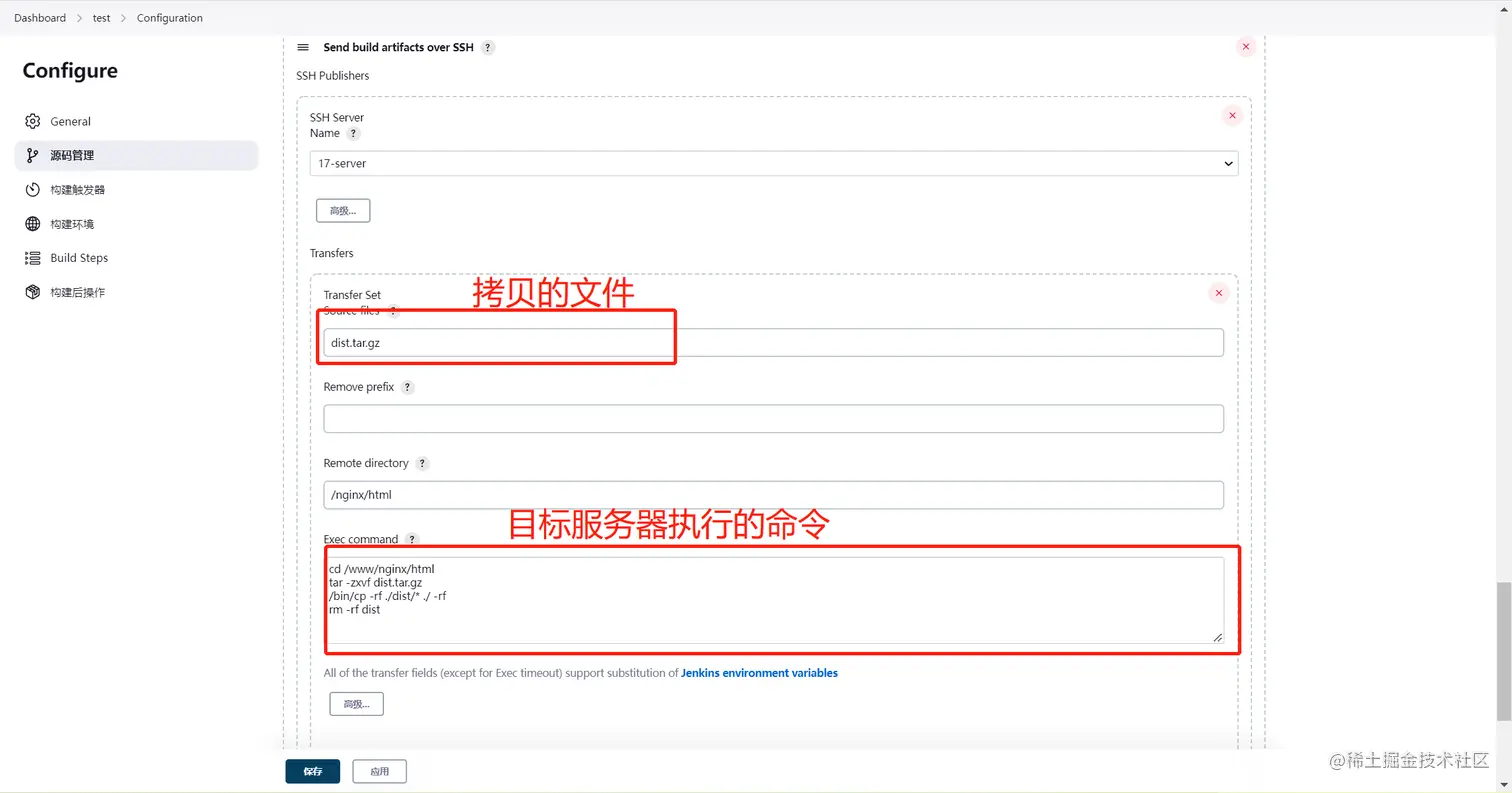Click the 高级 button under Transfer Set
This screenshot has width=1512, height=793.
click(356, 704)
